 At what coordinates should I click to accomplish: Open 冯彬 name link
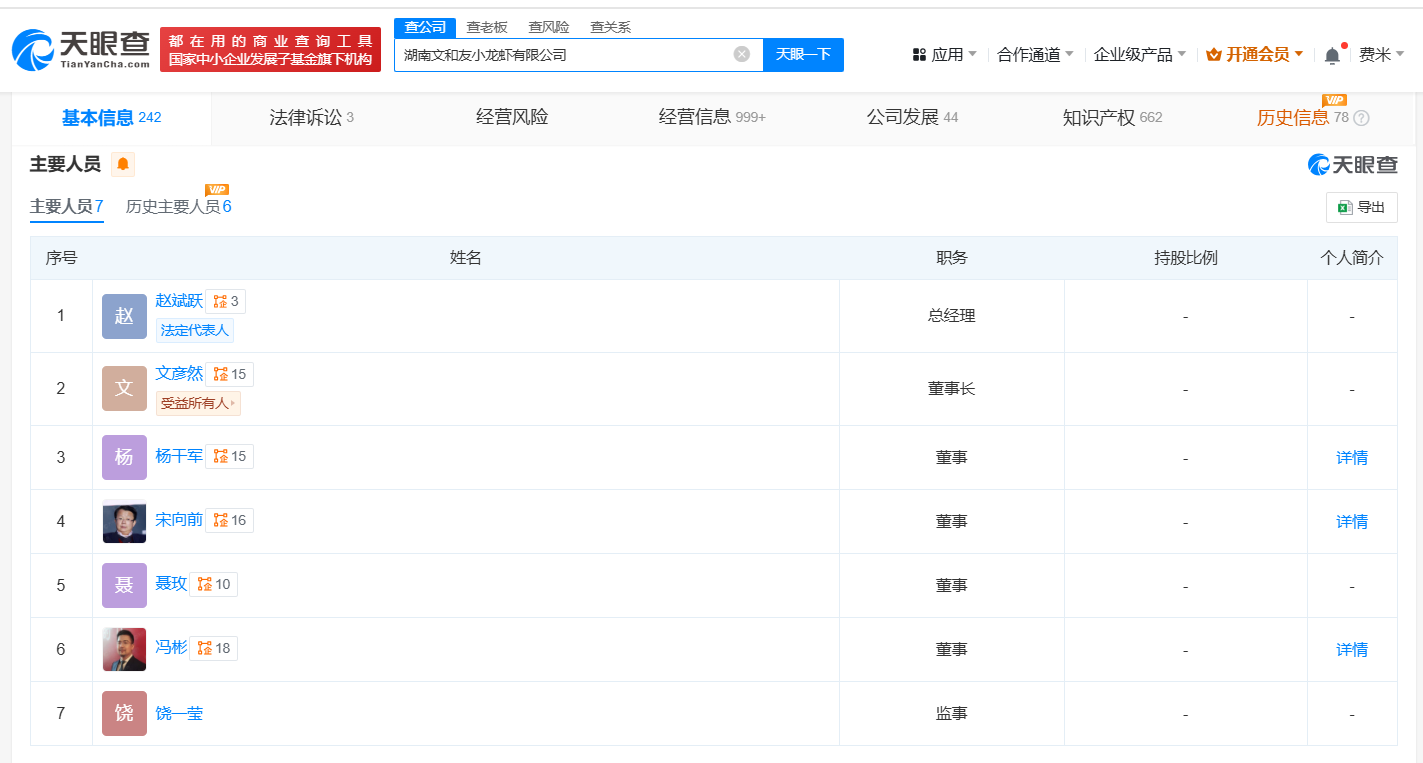(171, 648)
